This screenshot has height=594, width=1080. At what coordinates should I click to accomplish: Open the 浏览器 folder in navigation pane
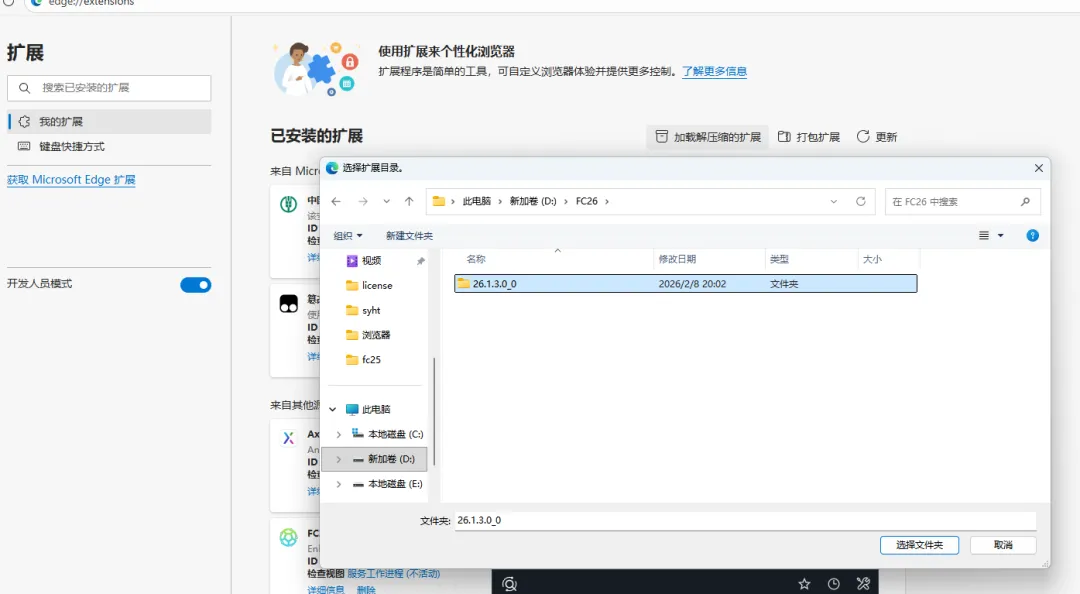click(375, 335)
